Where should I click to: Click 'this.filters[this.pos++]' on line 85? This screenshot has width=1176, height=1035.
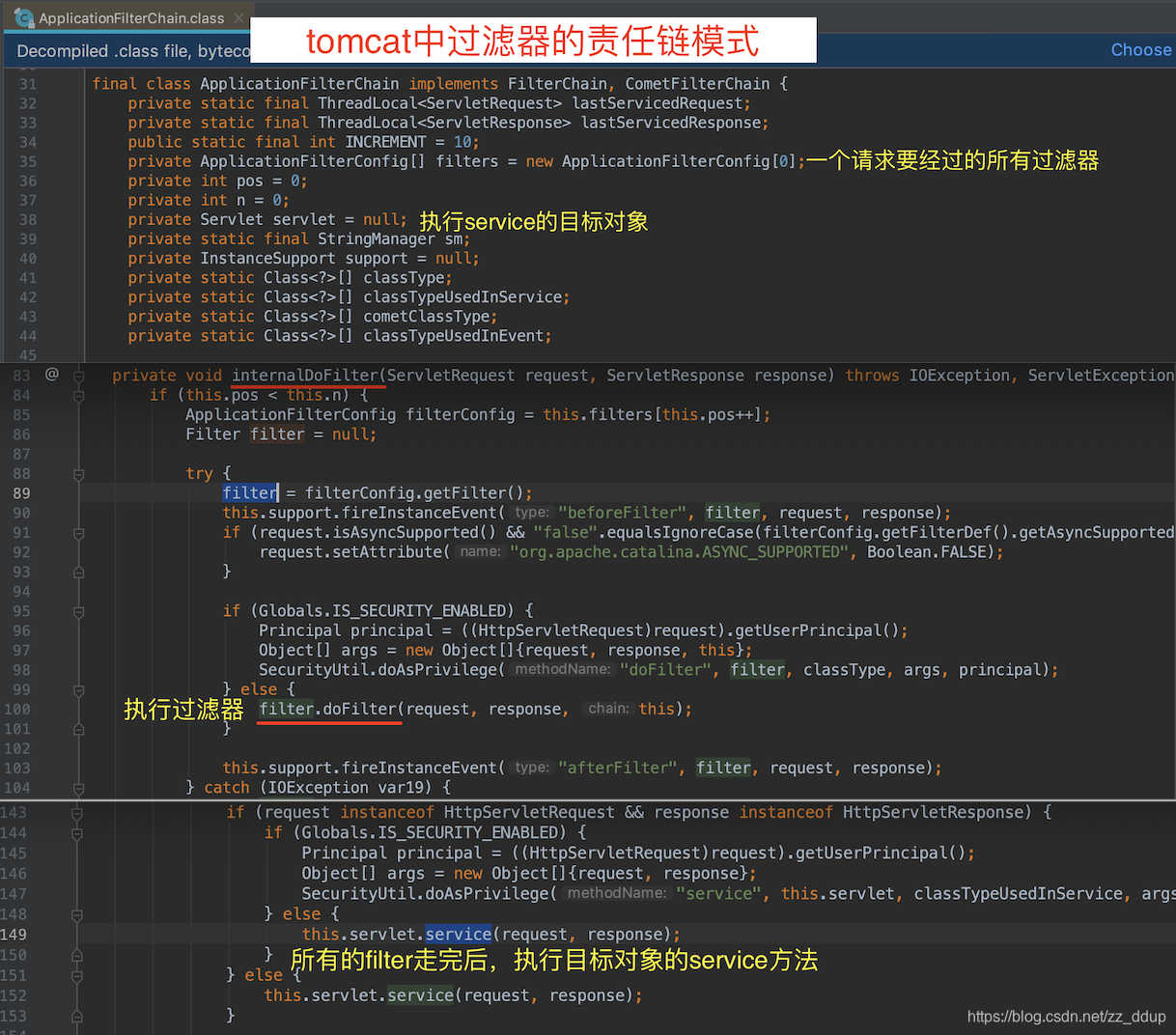click(x=652, y=415)
